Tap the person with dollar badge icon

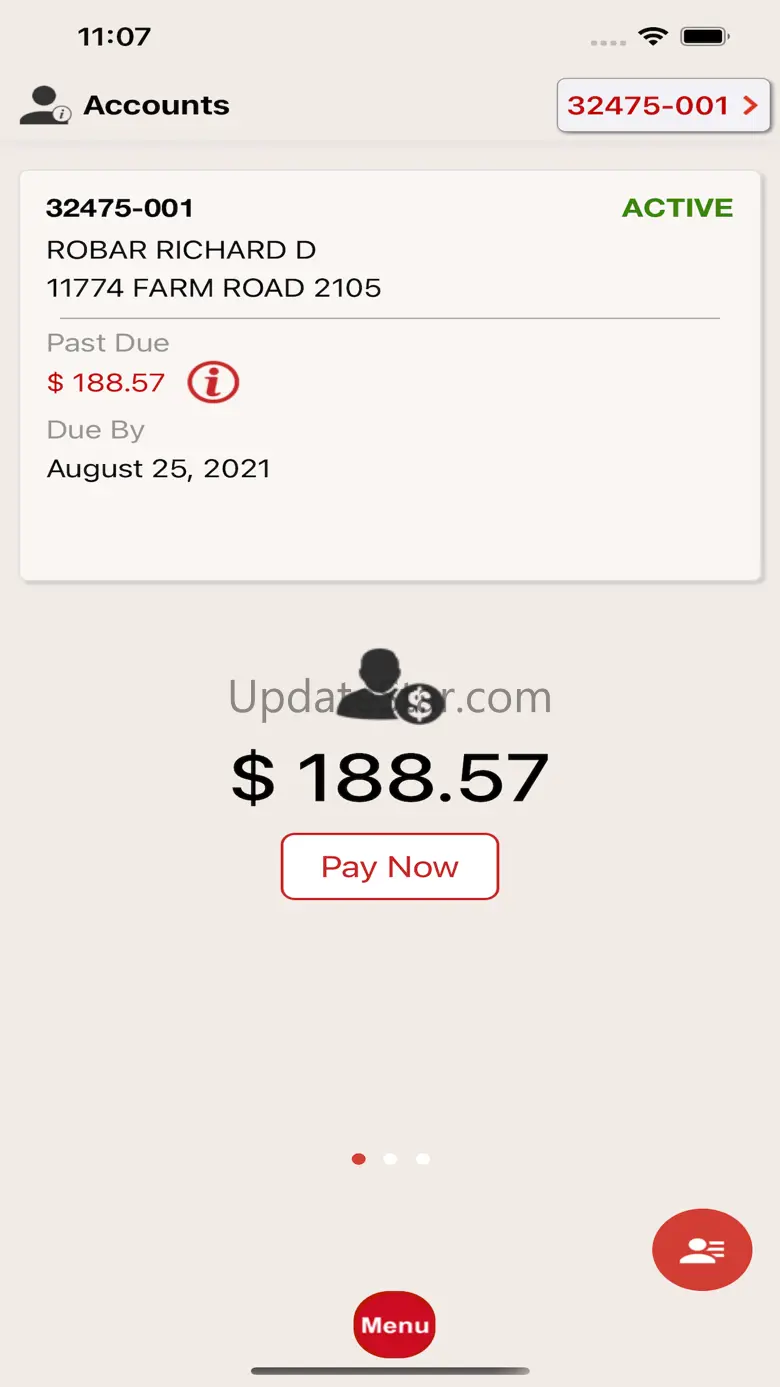tap(390, 687)
